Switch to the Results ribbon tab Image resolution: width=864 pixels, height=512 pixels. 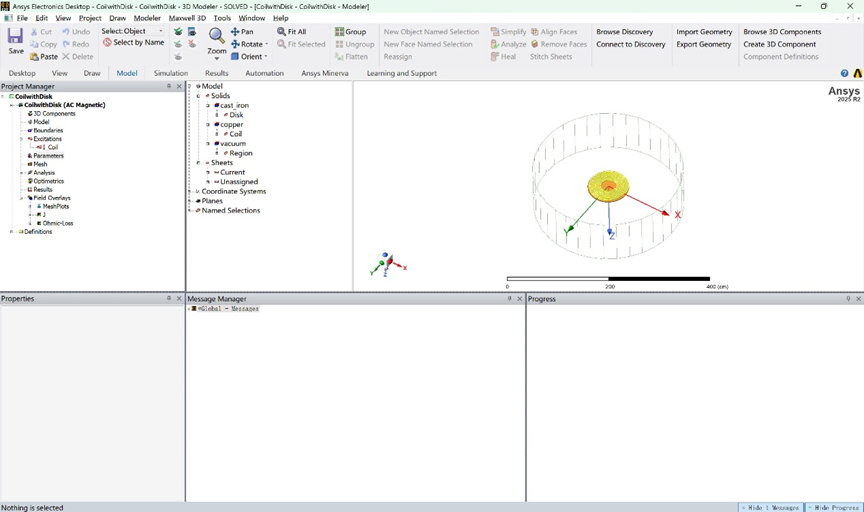[217, 73]
